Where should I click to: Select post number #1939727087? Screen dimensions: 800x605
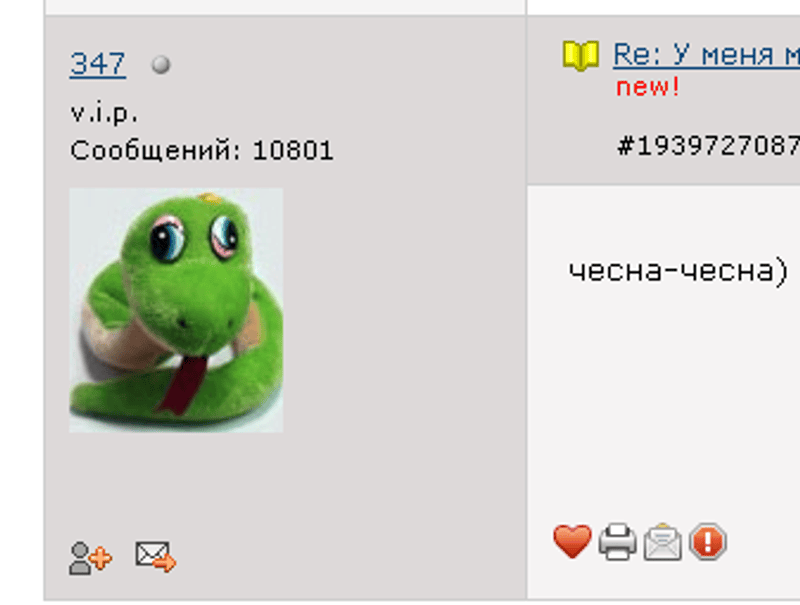[x=708, y=146]
